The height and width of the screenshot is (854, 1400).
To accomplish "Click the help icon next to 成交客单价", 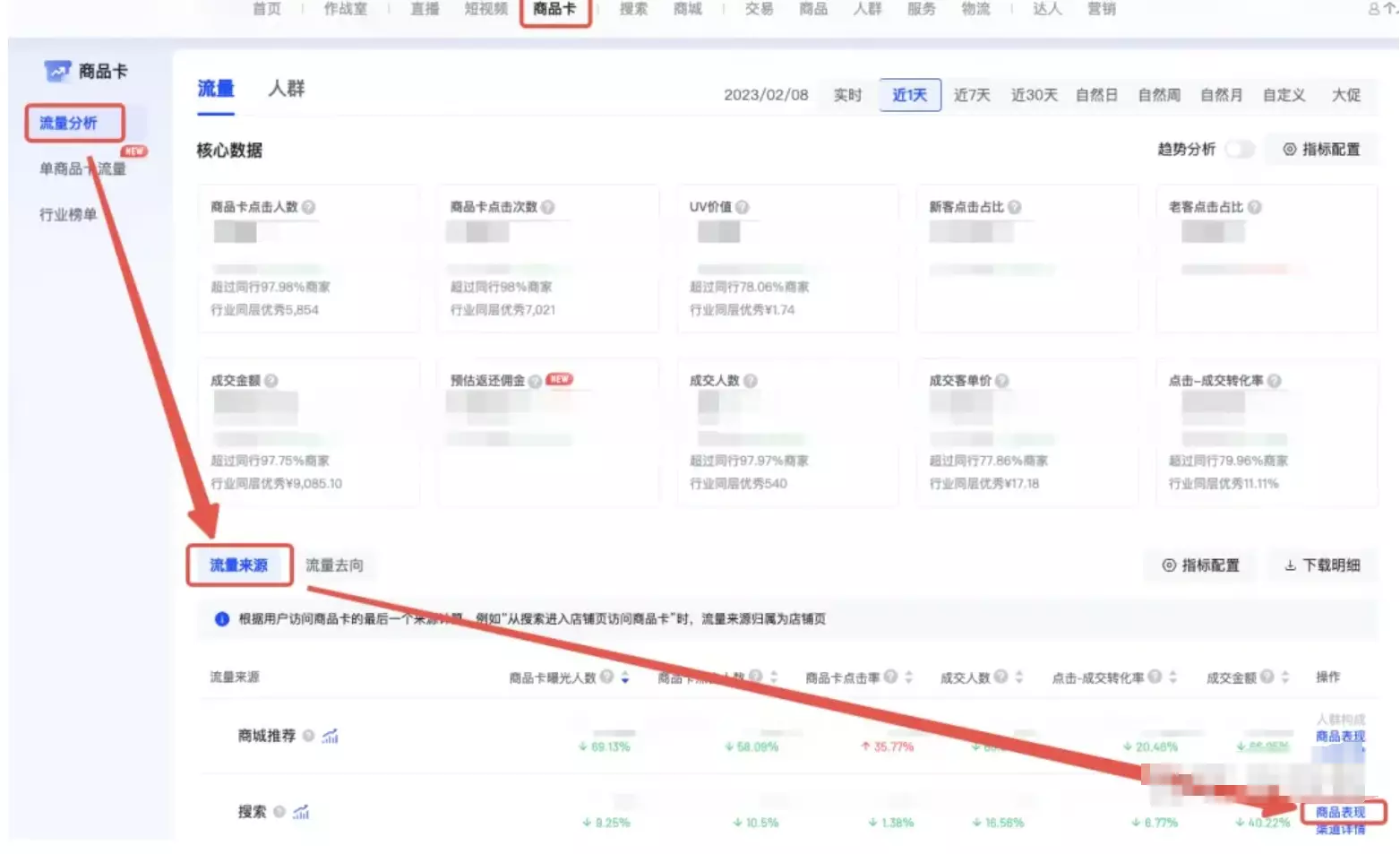I will tap(1002, 381).
